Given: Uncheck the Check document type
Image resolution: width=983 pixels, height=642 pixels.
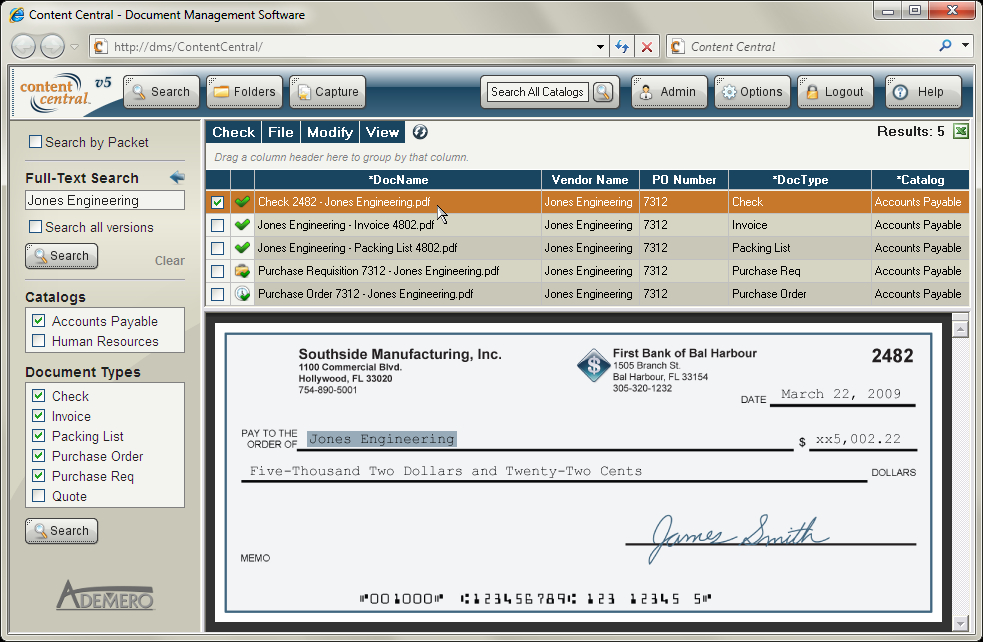Looking at the screenshot, I should [38, 396].
